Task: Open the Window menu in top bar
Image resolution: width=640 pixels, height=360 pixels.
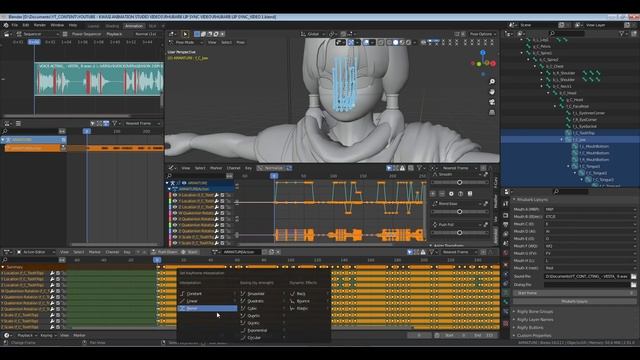Action: [x=57, y=25]
